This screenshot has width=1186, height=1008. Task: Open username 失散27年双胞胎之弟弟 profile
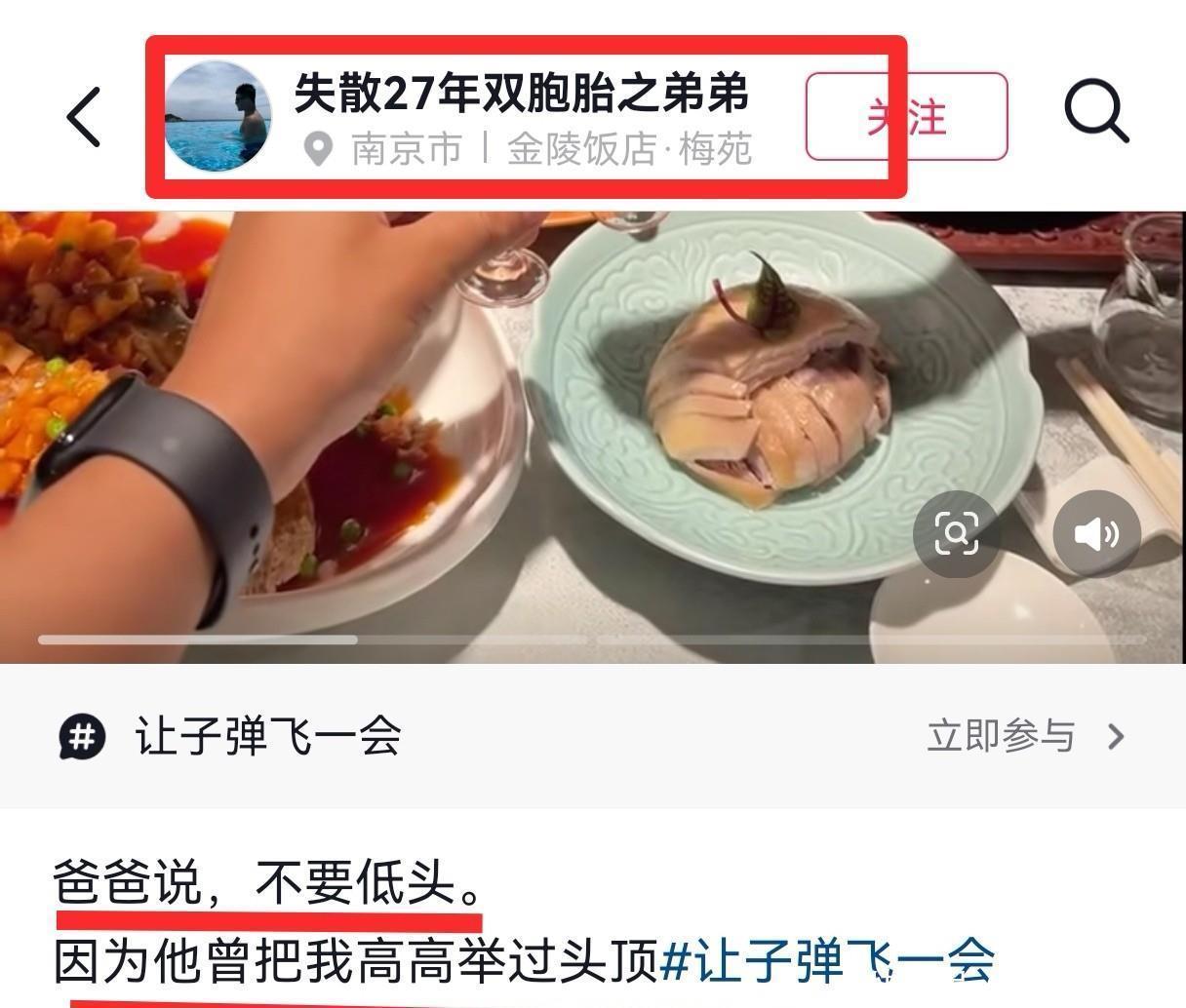pyautogui.click(x=521, y=93)
